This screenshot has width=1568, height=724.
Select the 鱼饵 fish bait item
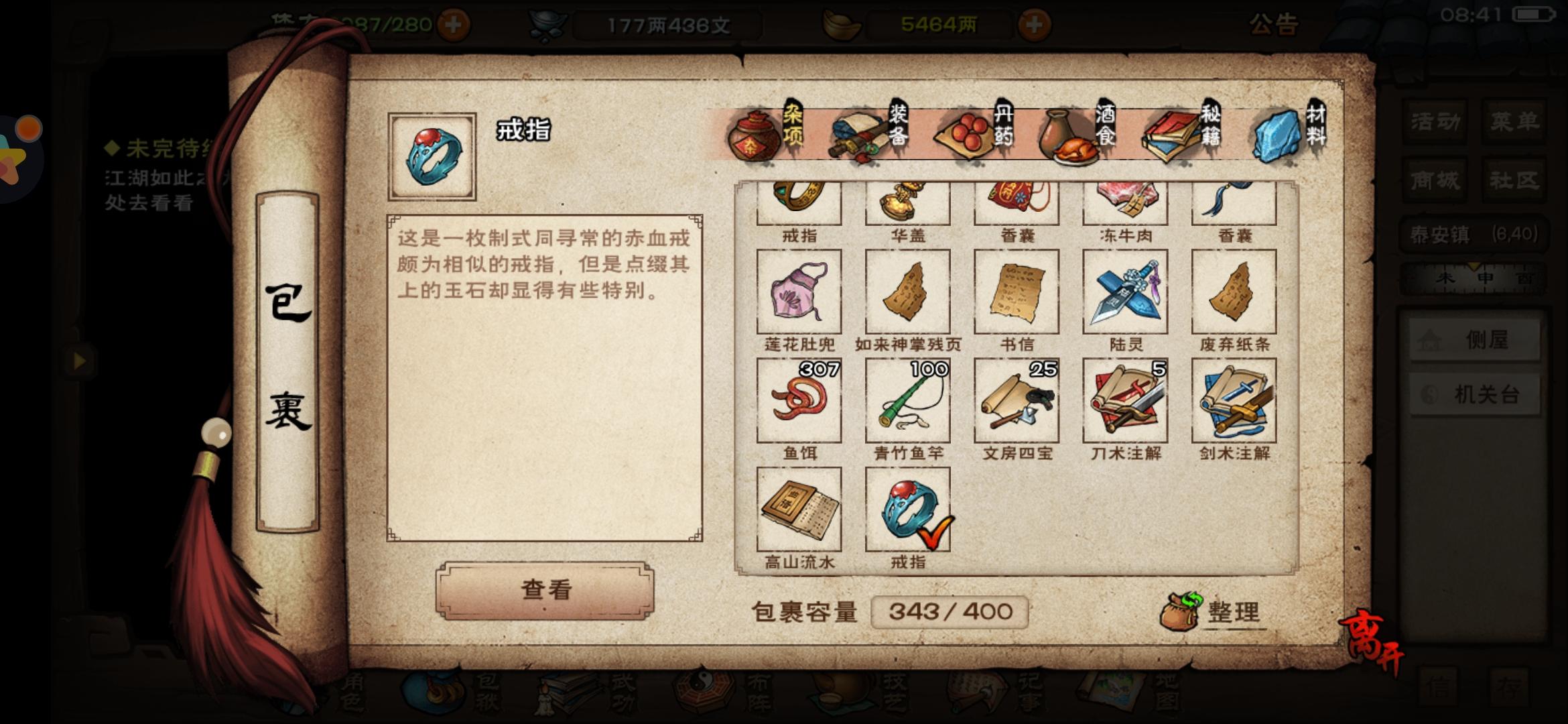[799, 400]
